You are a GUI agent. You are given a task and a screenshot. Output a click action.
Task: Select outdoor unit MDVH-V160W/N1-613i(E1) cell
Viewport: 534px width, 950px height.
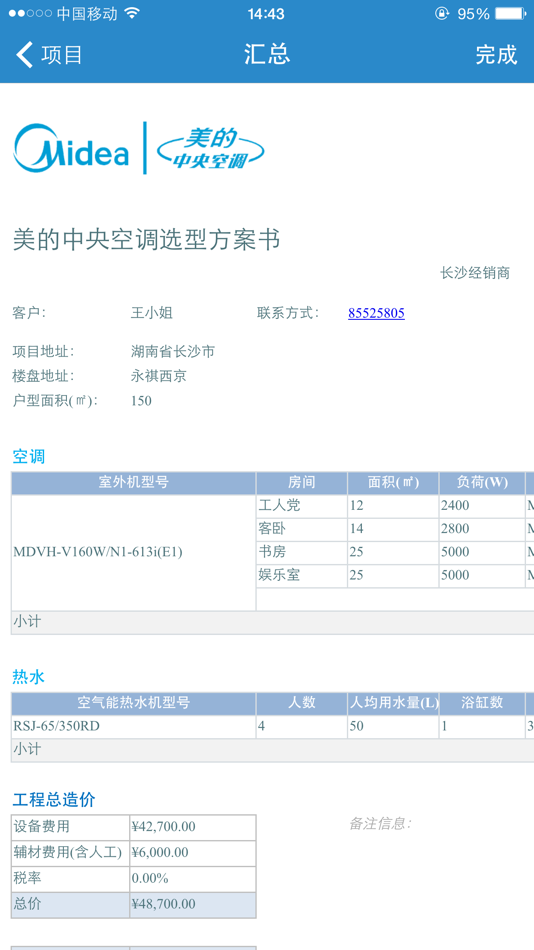(133, 553)
